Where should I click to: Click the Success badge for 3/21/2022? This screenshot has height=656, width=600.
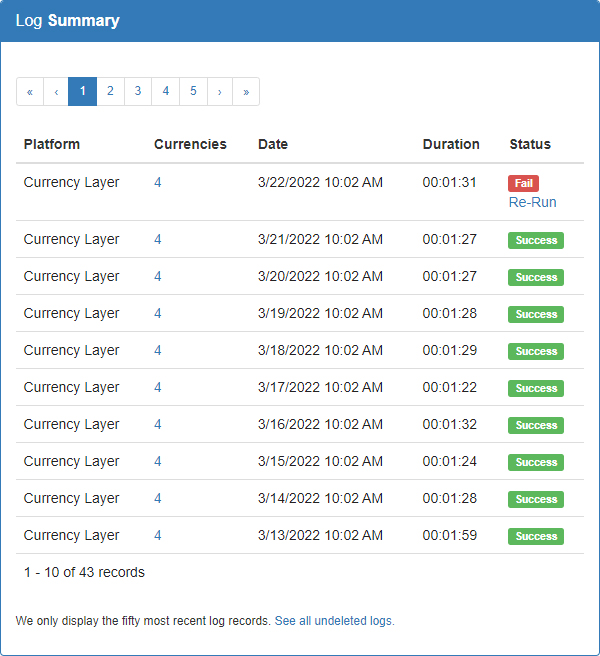coord(536,241)
